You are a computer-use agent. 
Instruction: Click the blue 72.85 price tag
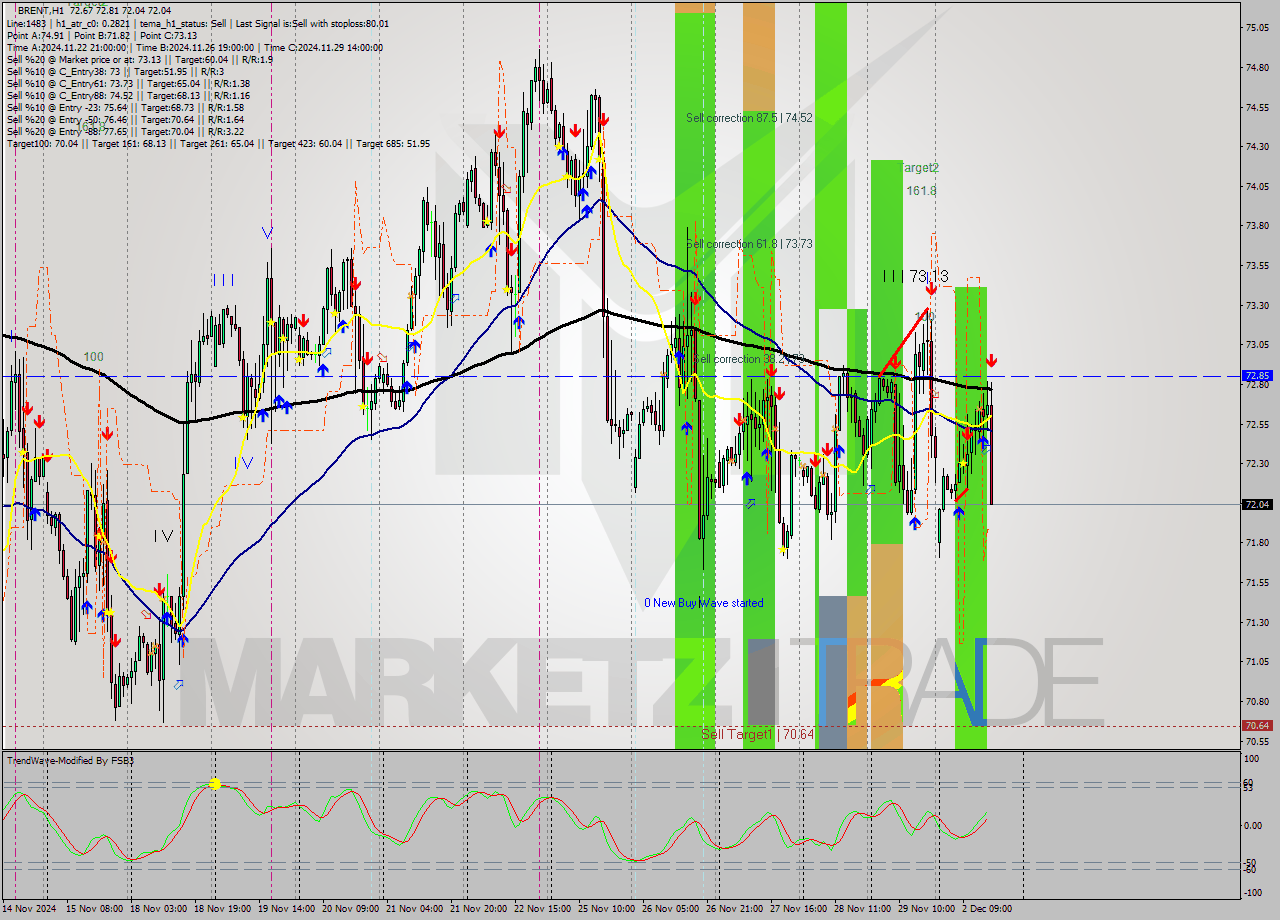click(1257, 376)
